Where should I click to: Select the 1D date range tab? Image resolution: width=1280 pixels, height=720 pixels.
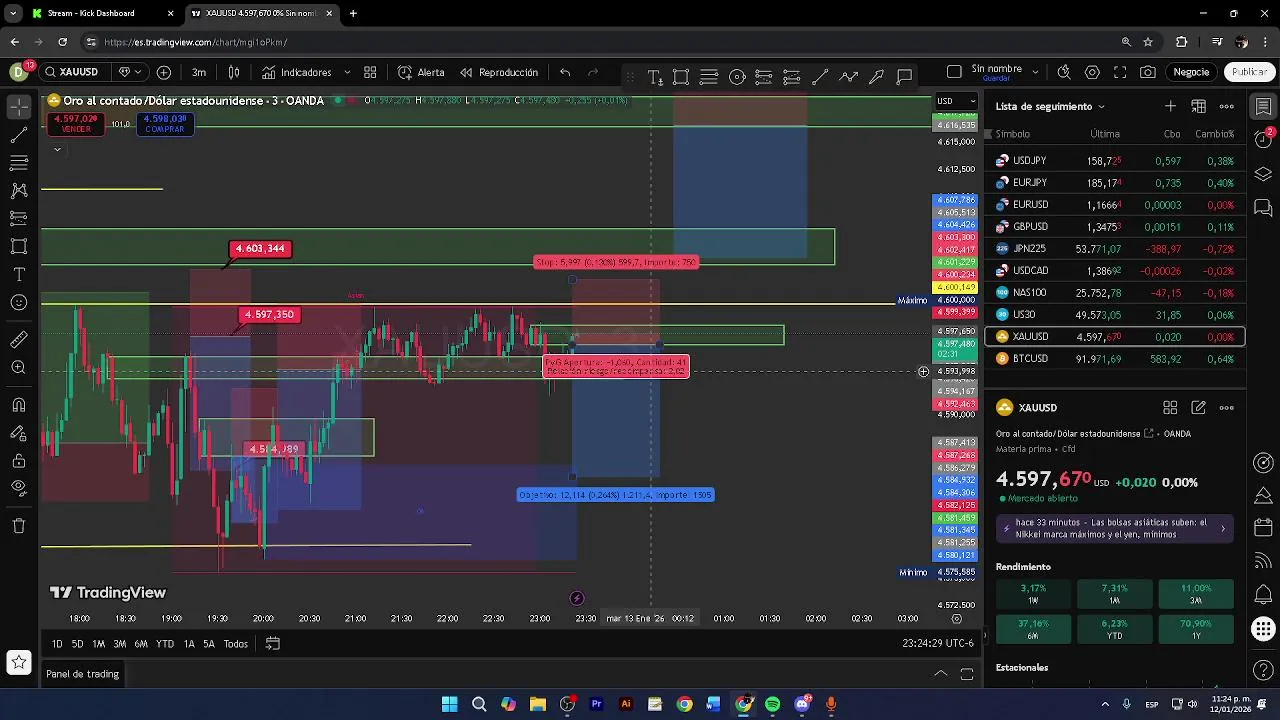click(57, 644)
